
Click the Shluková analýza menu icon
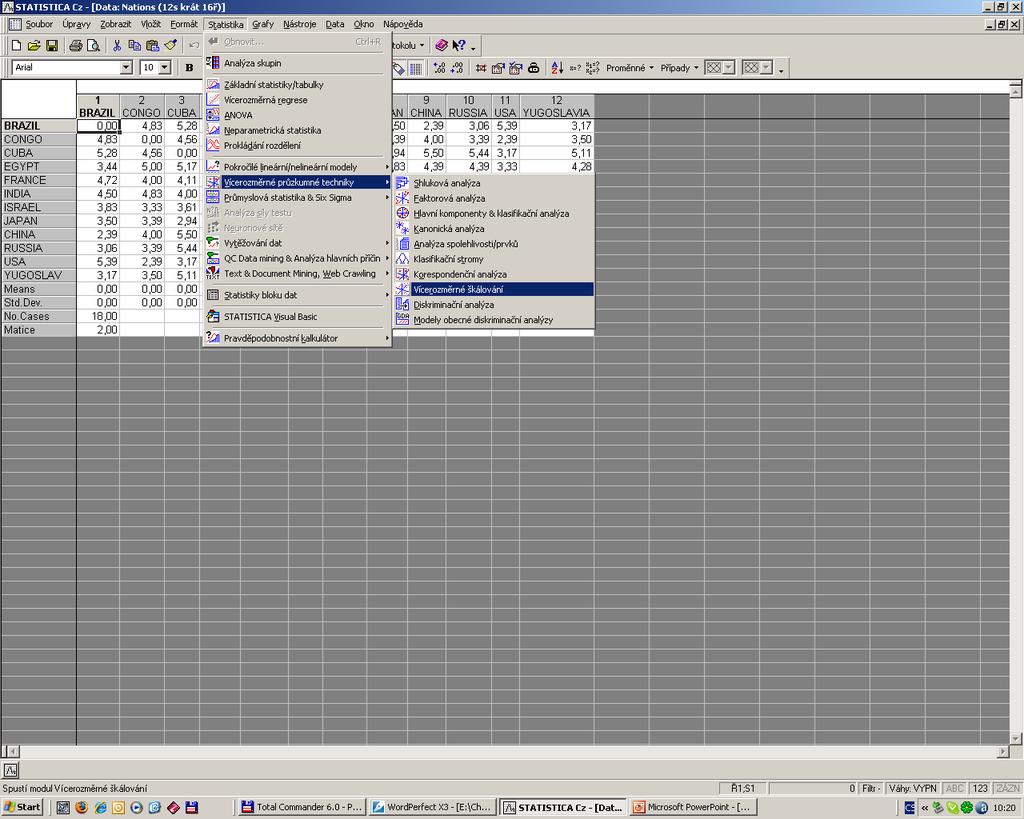click(x=402, y=183)
